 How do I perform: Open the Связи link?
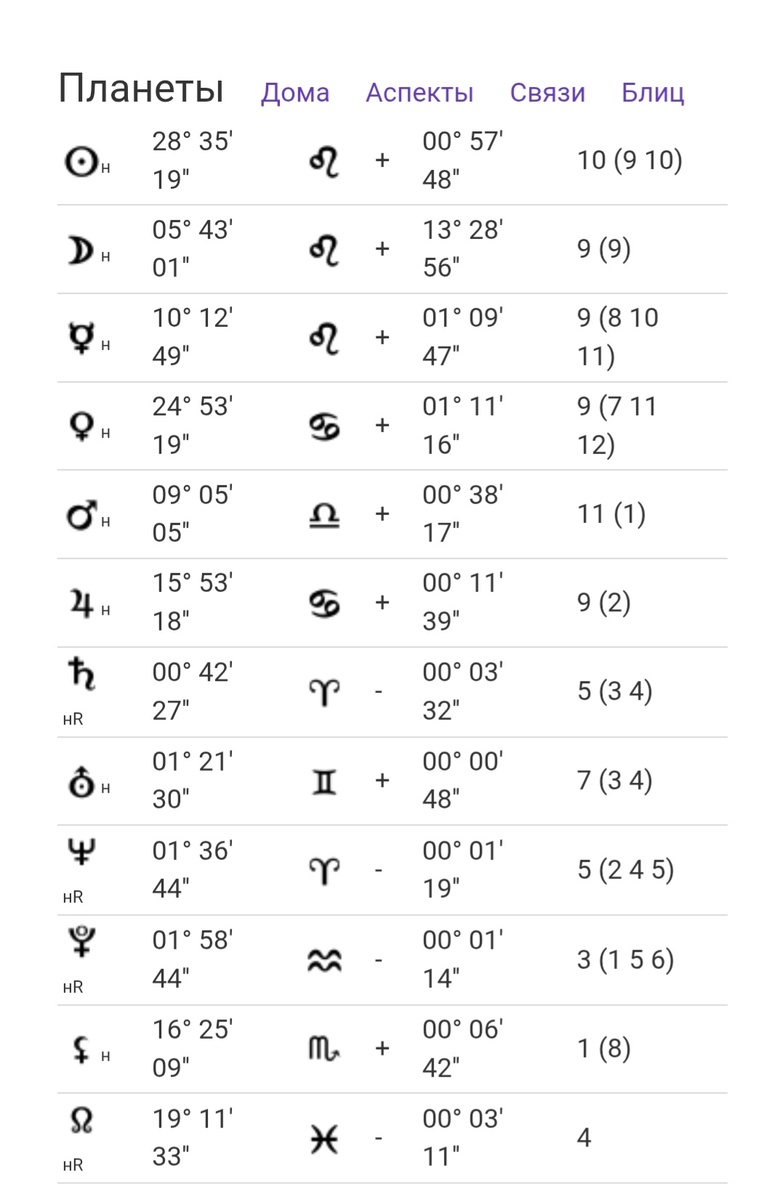(548, 93)
